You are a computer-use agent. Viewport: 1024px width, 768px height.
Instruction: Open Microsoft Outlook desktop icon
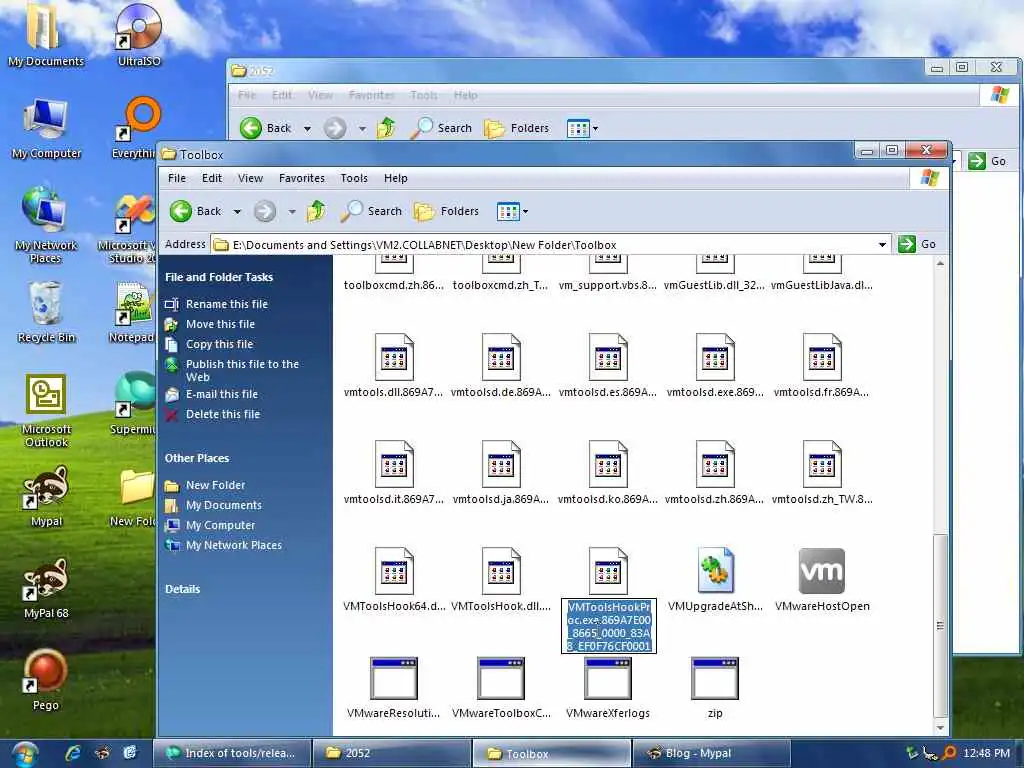[46, 411]
